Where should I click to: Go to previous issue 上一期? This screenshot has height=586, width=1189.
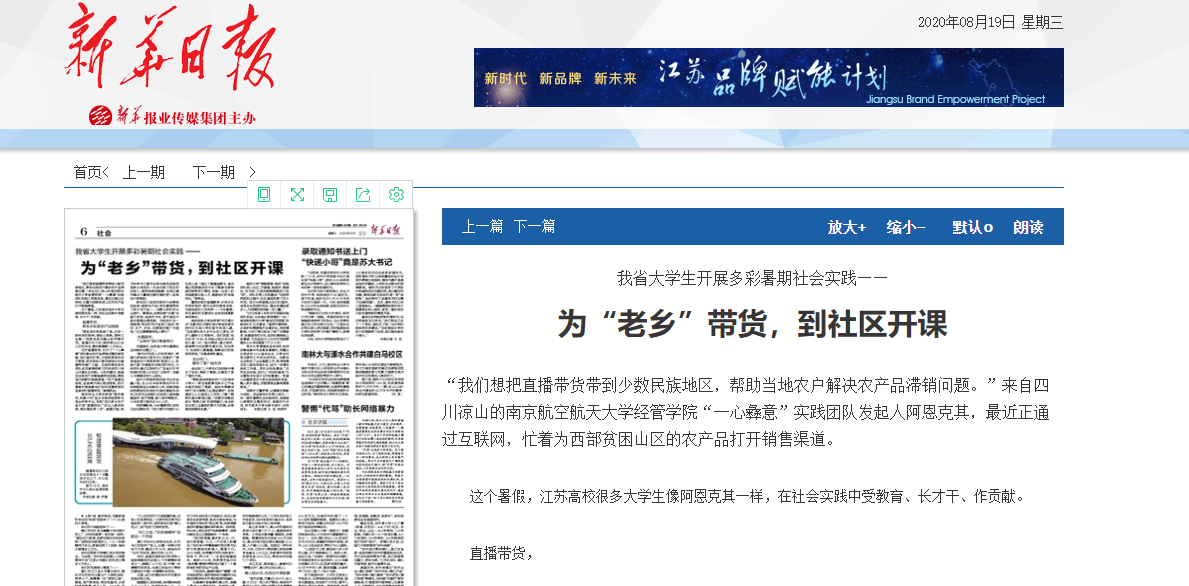144,172
